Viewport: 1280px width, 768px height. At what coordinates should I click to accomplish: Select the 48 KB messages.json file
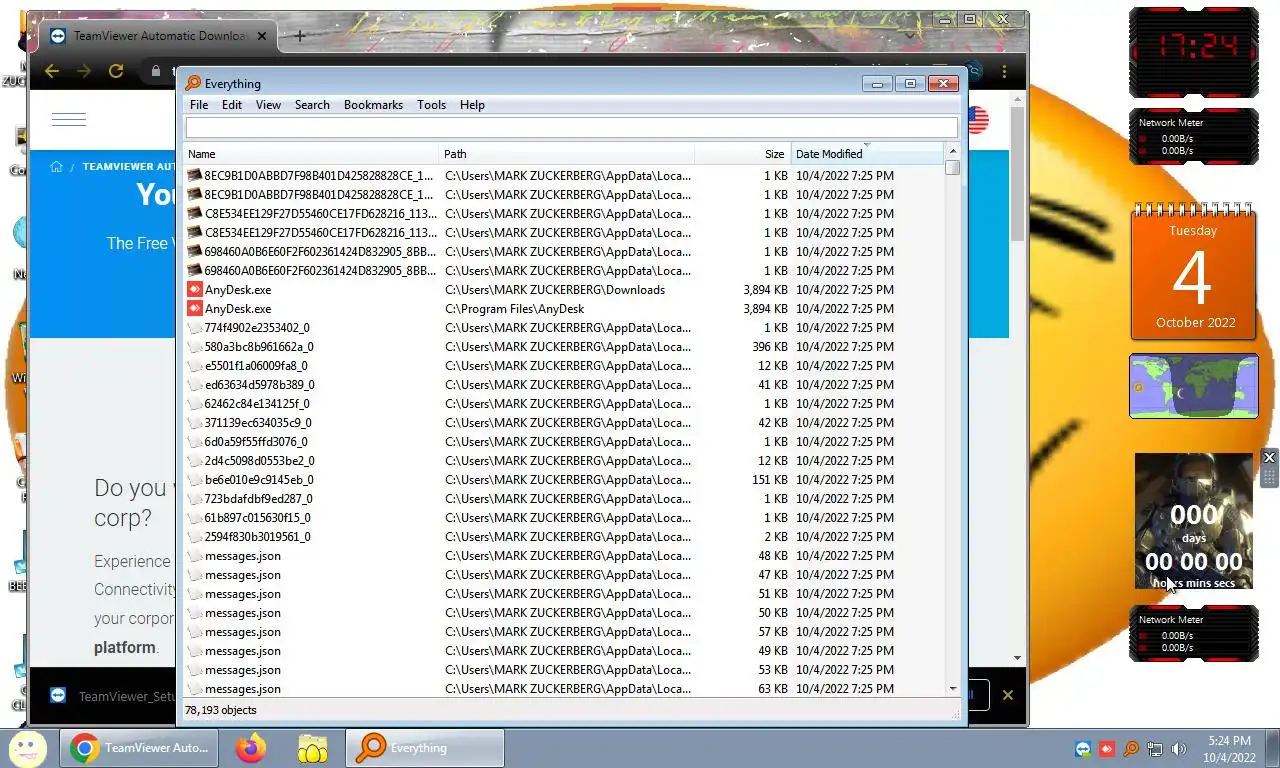pos(242,556)
